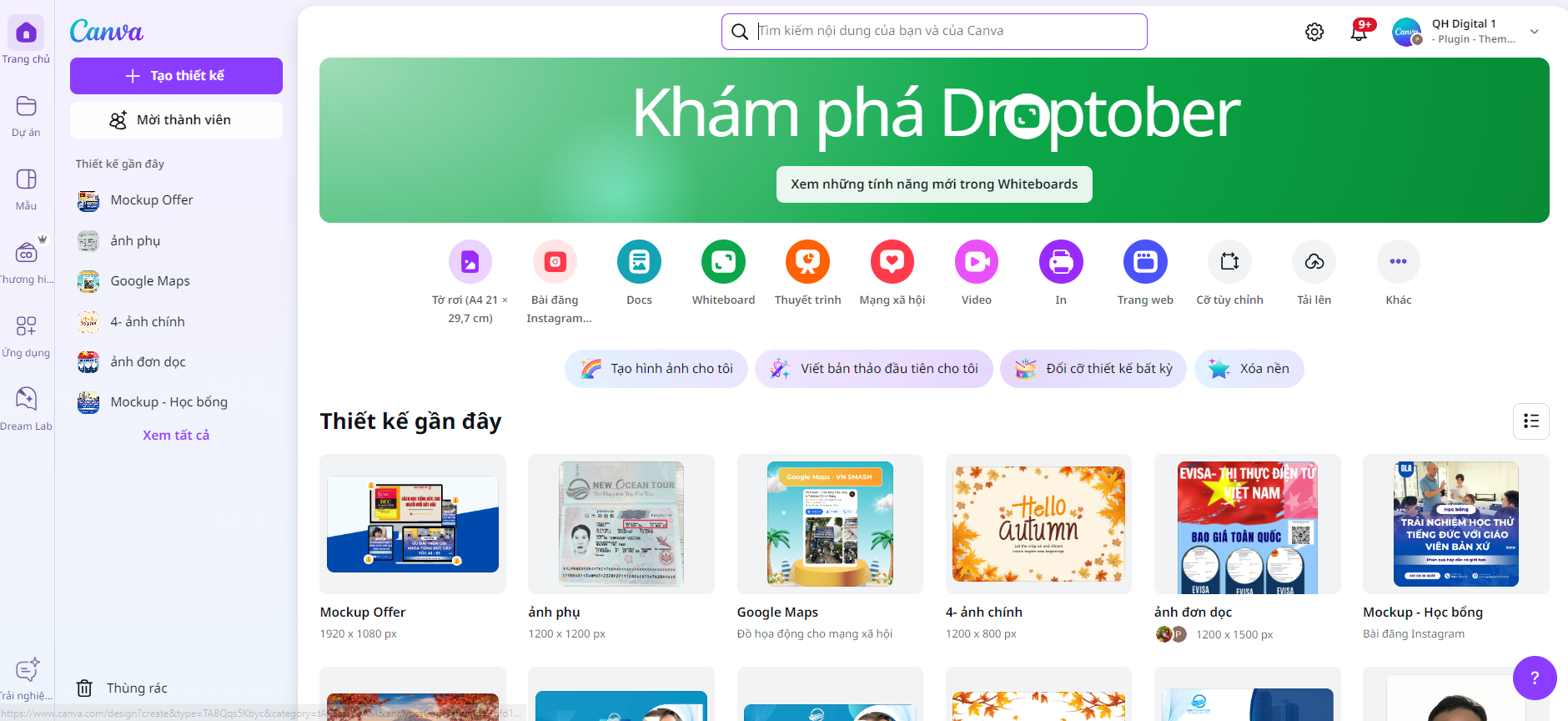Image resolution: width=1568 pixels, height=721 pixels.
Task: Click the Tạo thiết kế button
Action: 176,76
